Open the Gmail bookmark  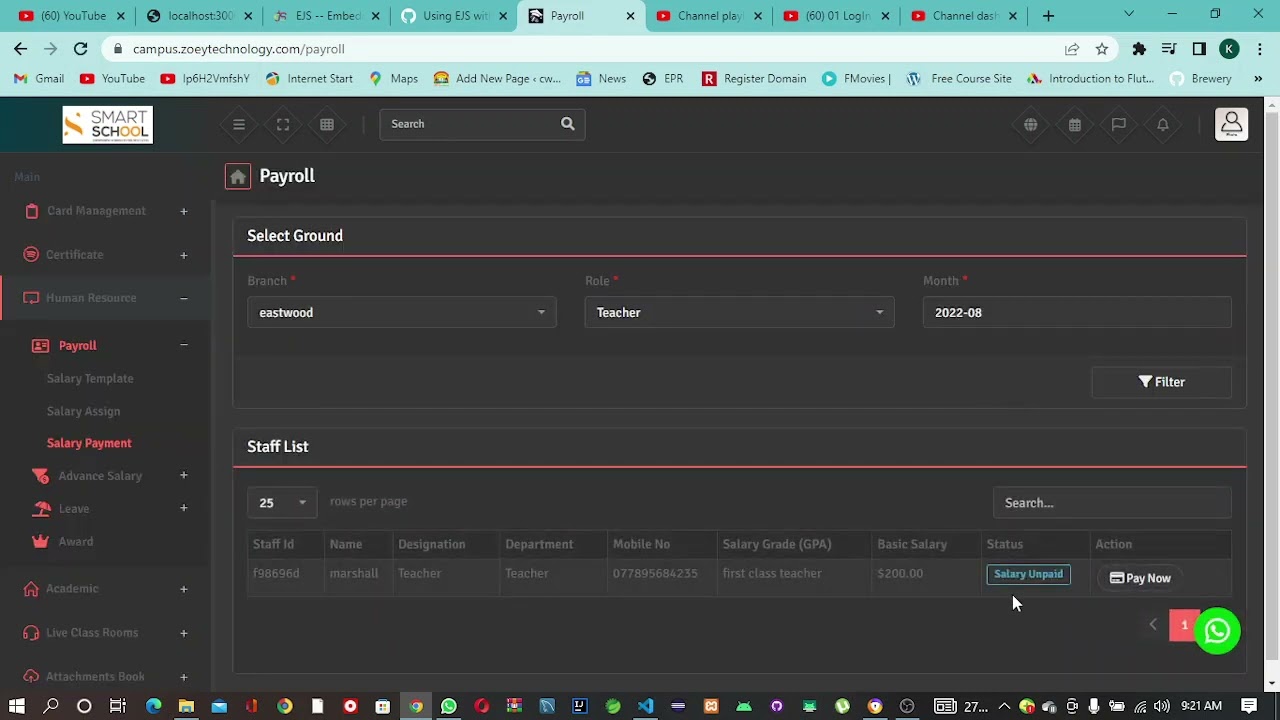(39, 78)
